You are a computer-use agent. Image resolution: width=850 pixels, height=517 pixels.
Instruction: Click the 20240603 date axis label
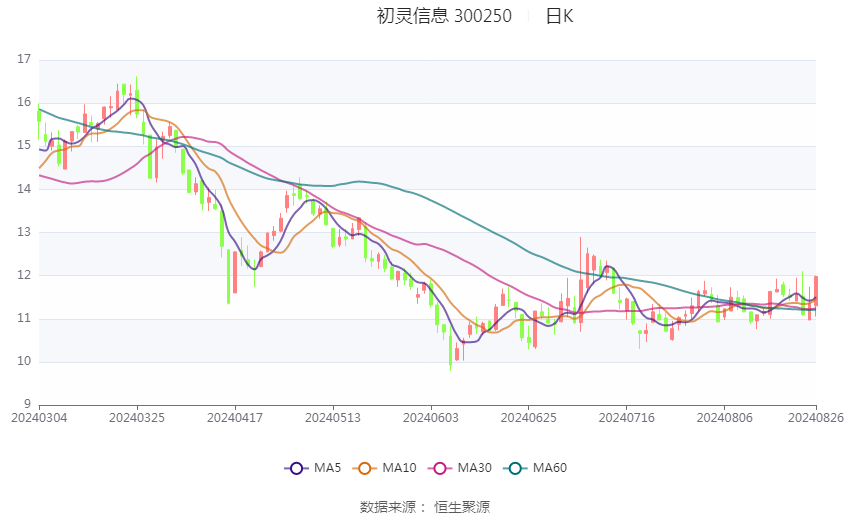point(431,418)
